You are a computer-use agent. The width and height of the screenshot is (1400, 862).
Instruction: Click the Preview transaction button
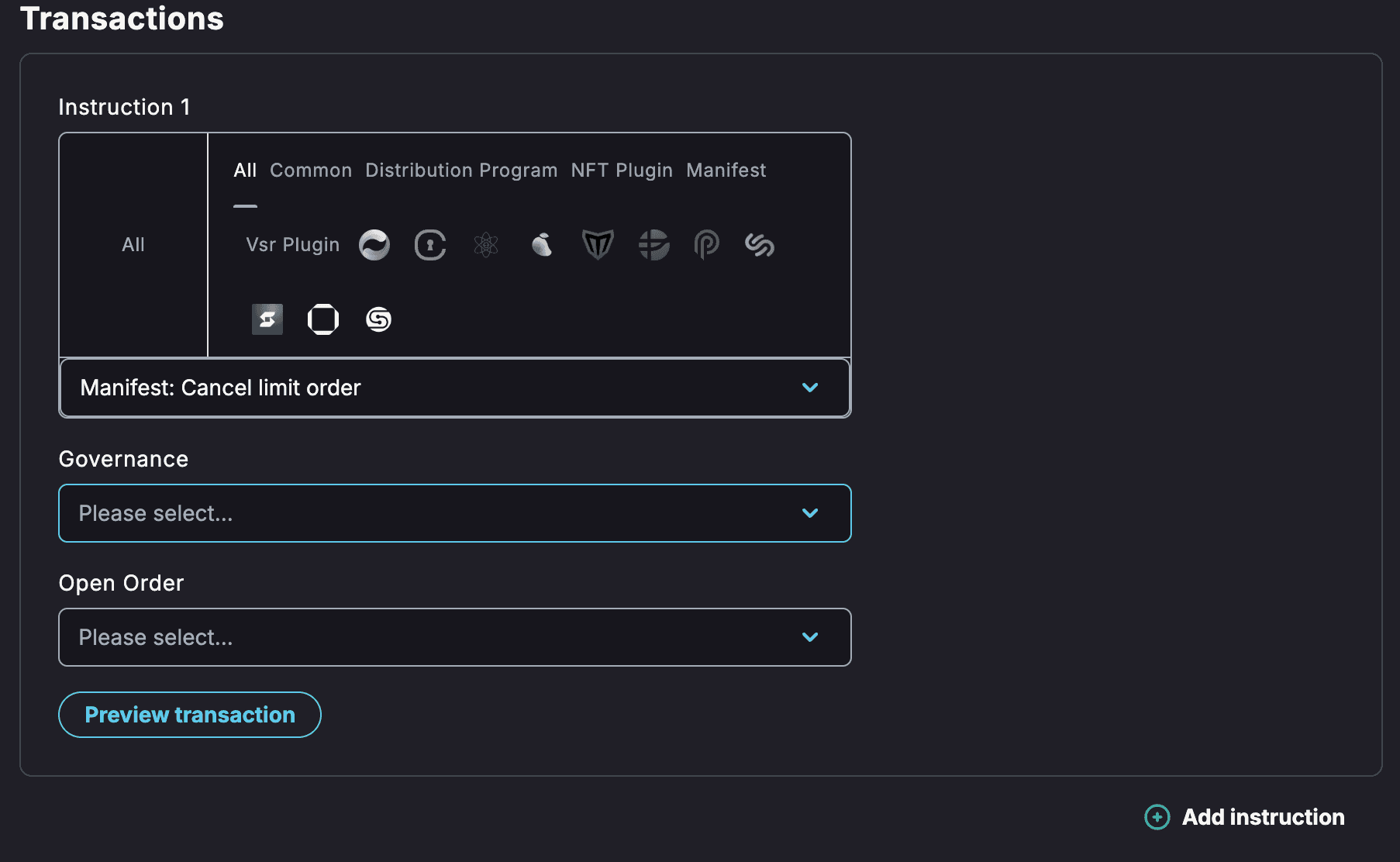(190, 715)
